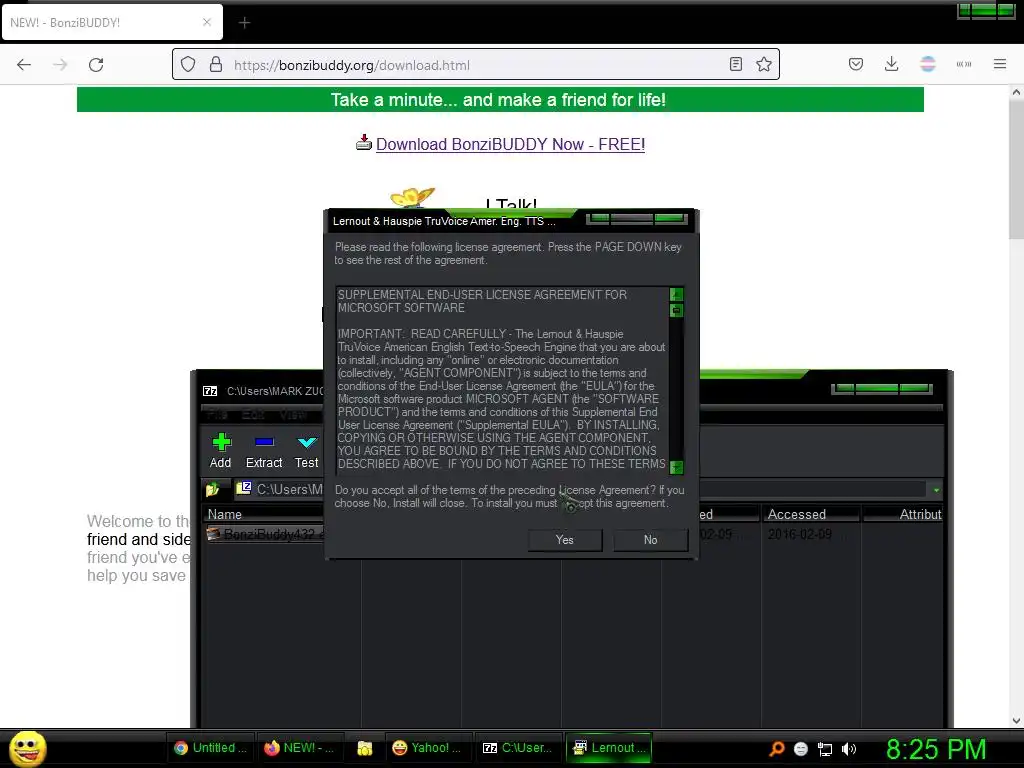Open the browser Downloads panel
1024x768 pixels.
[x=891, y=64]
